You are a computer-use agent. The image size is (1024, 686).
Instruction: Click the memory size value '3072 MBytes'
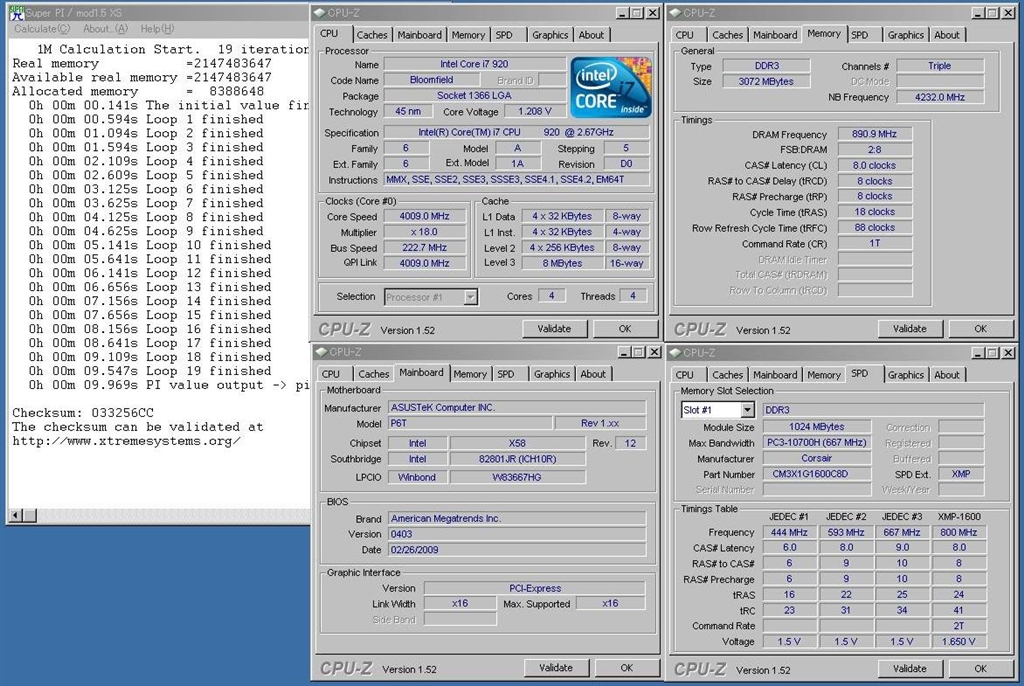766,82
